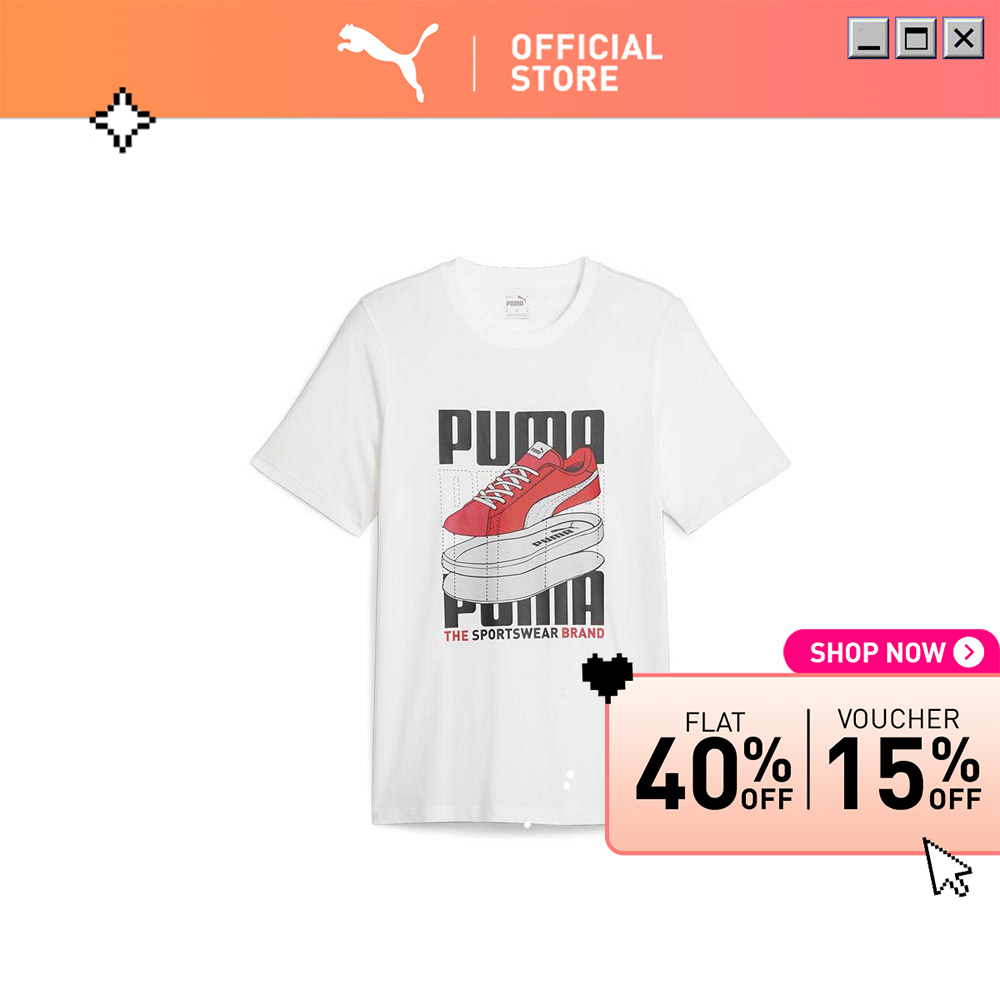Click THE SPORTSWEAR BRAND text on shirt

point(524,634)
